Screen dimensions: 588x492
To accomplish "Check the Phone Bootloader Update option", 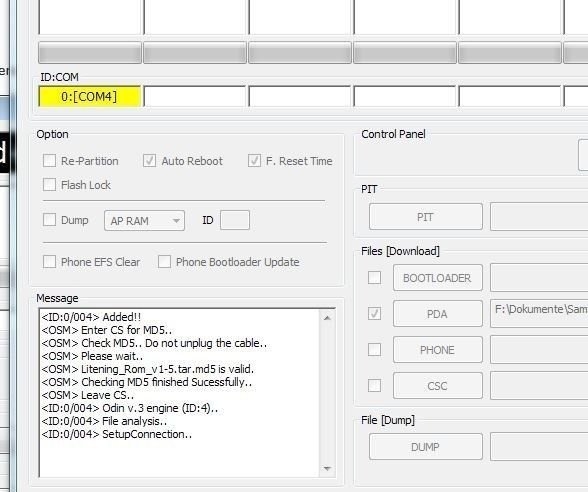I will [164, 262].
